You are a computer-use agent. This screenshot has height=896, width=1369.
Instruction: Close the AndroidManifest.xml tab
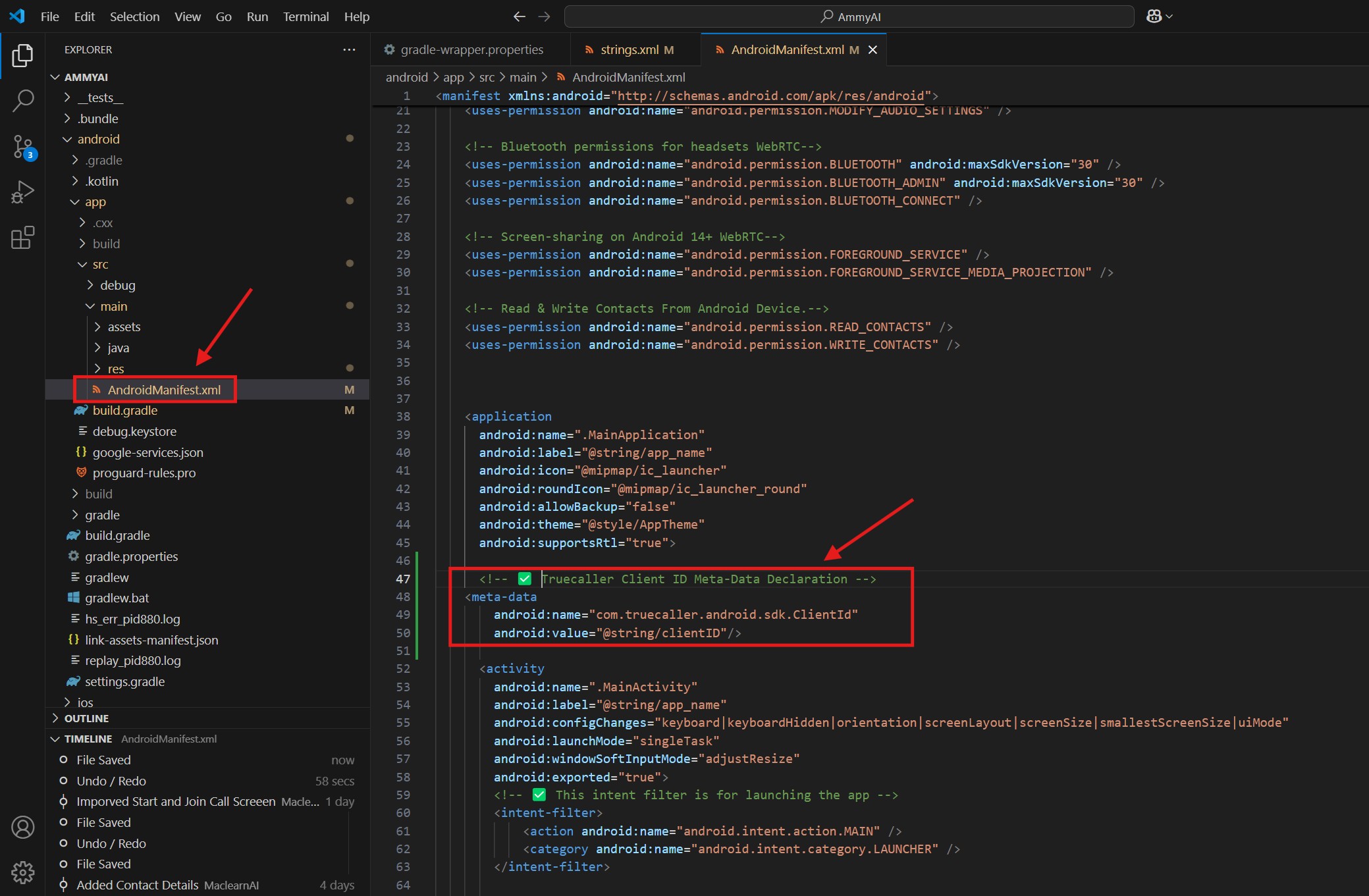(x=872, y=50)
